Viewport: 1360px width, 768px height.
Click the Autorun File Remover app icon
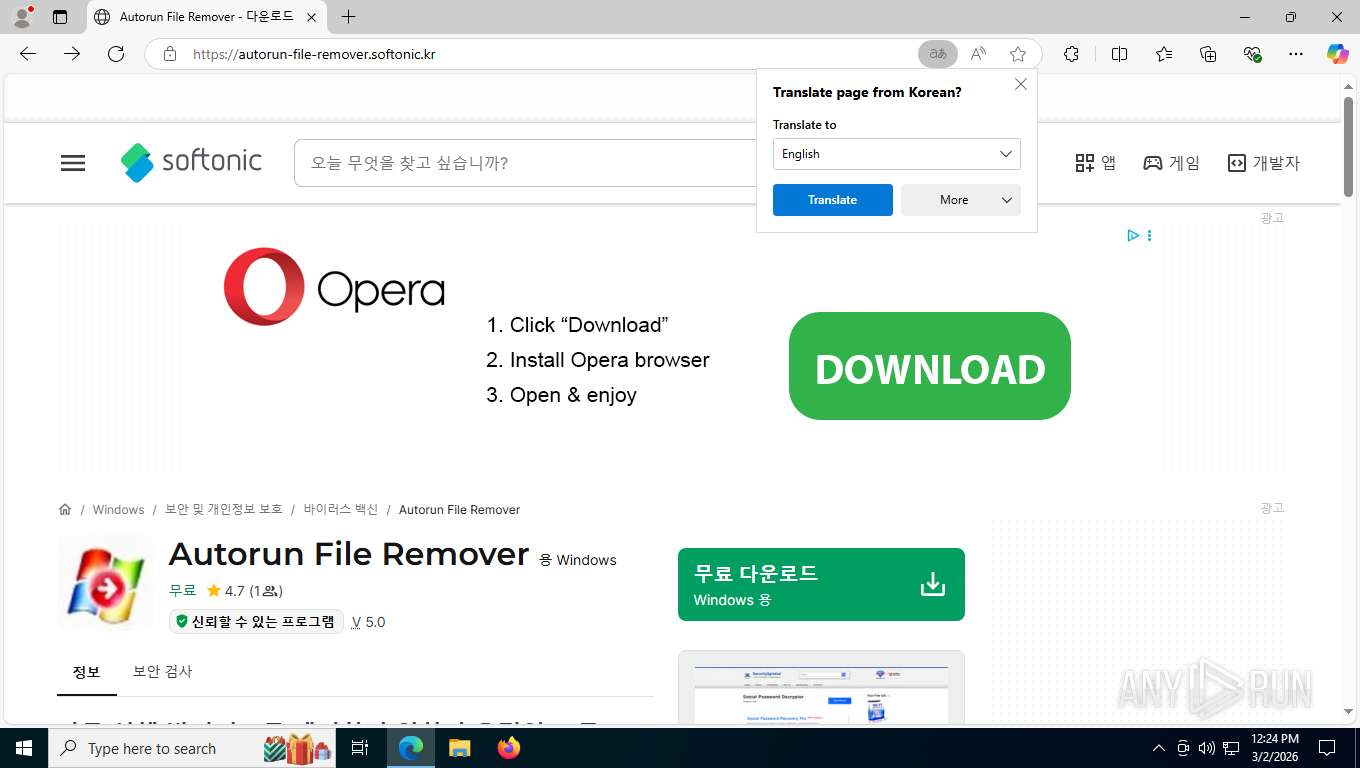coord(105,584)
